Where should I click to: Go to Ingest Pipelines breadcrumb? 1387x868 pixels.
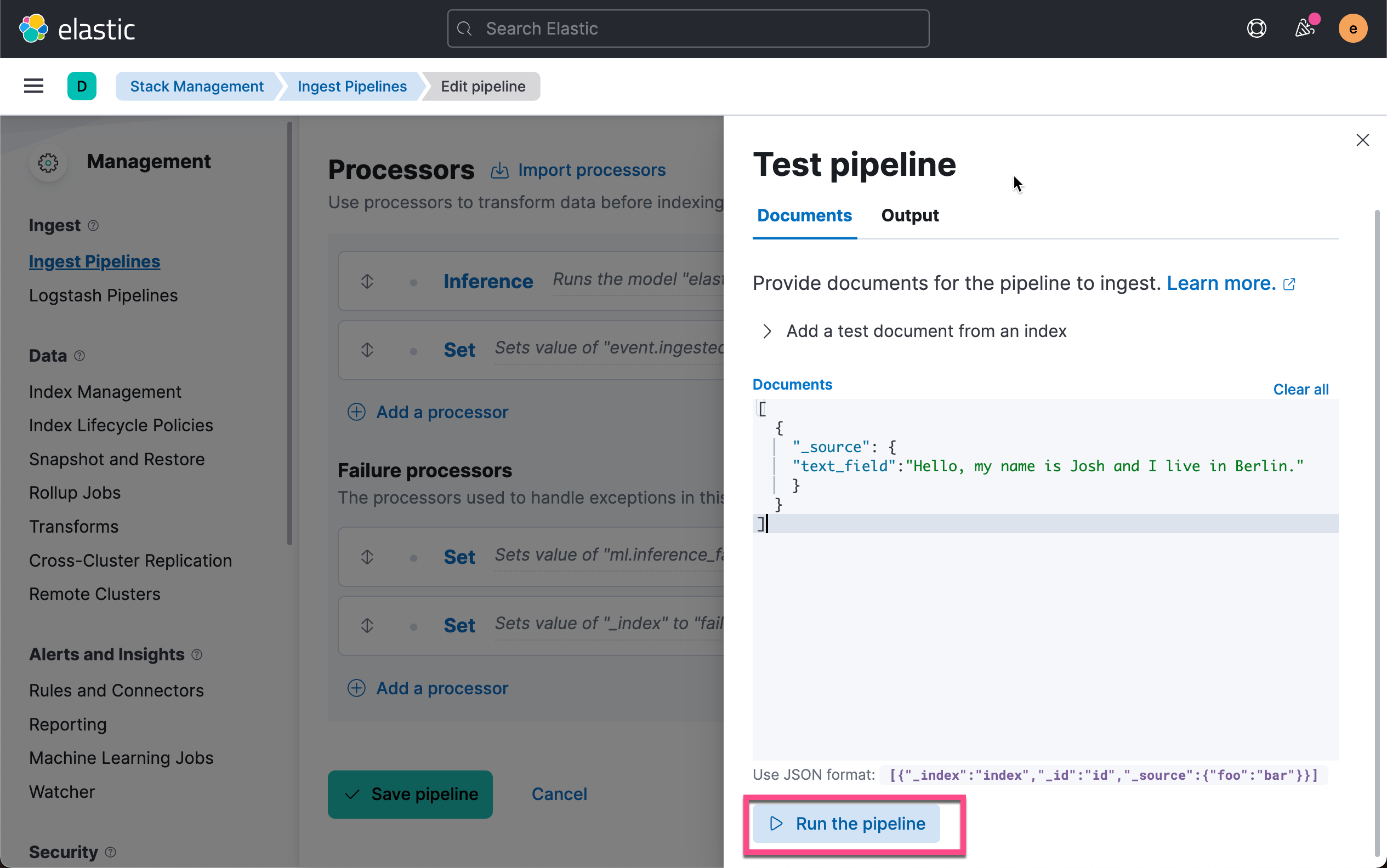coord(351,86)
